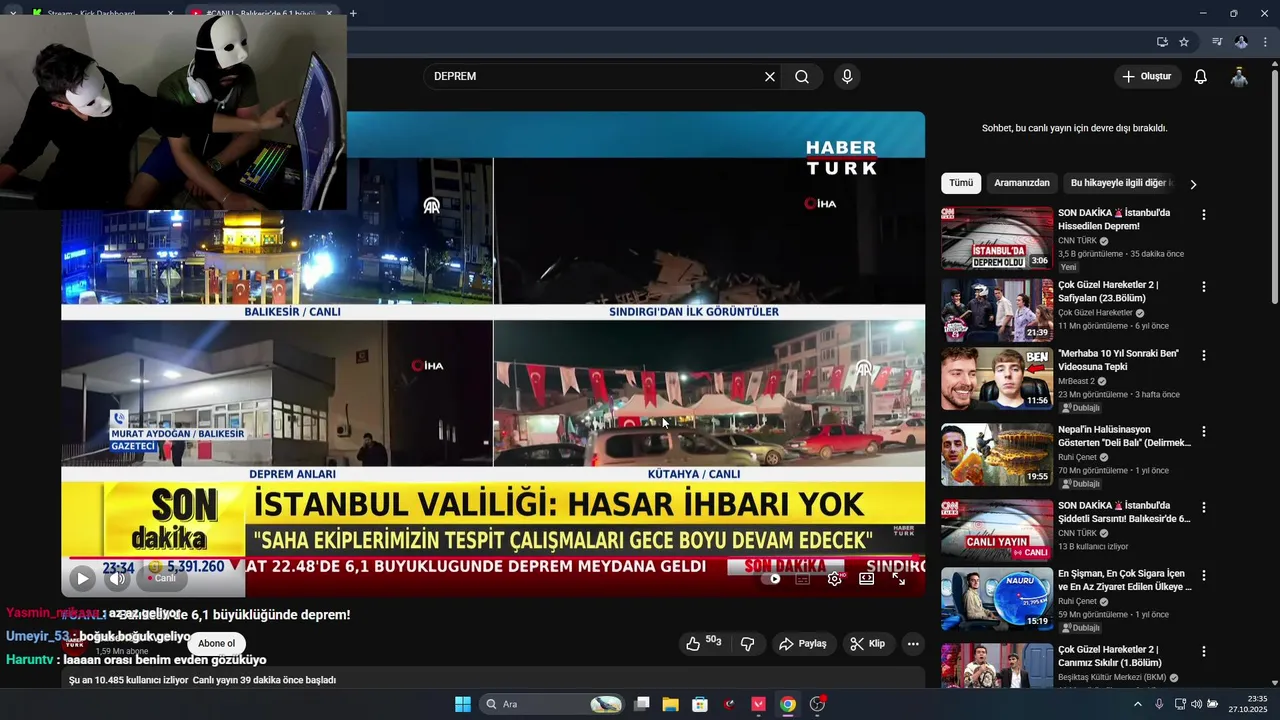This screenshot has height=720, width=1280.
Task: Select Bu hikayeyle ilgili diğer chip
Action: [1119, 183]
